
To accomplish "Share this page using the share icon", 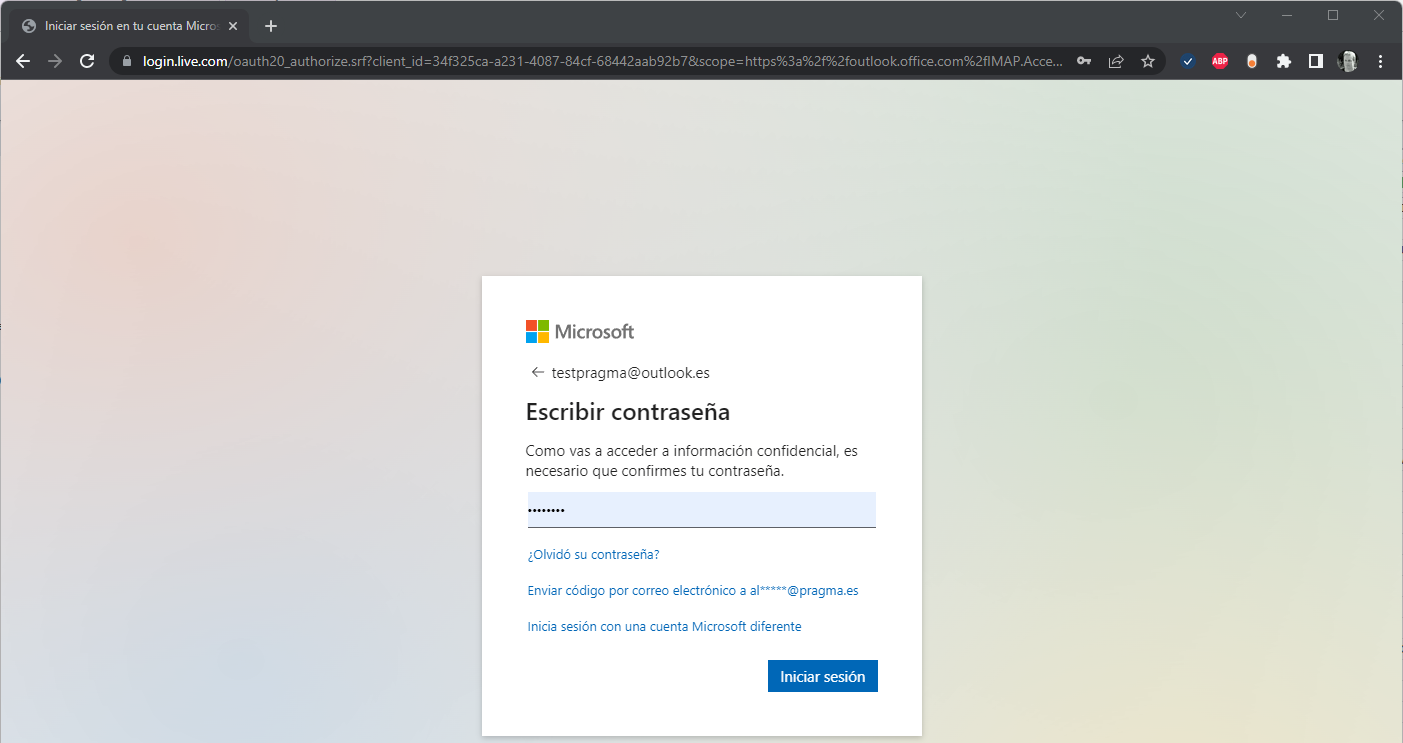I will pos(1116,61).
